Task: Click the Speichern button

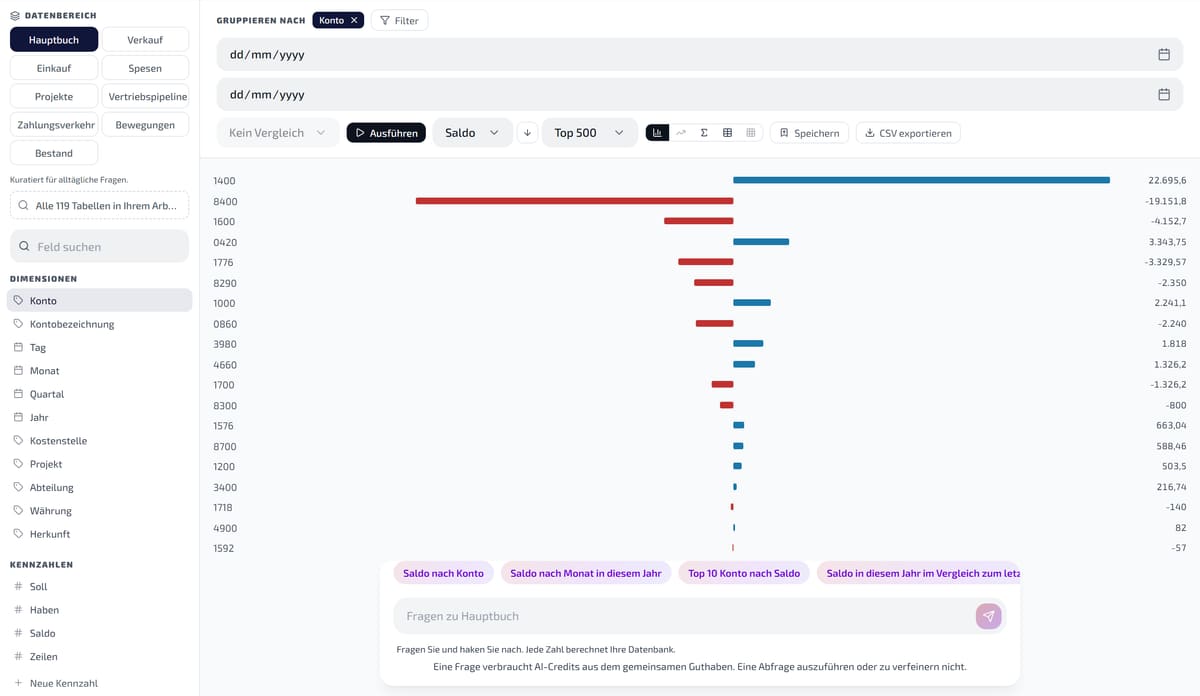Action: (810, 133)
